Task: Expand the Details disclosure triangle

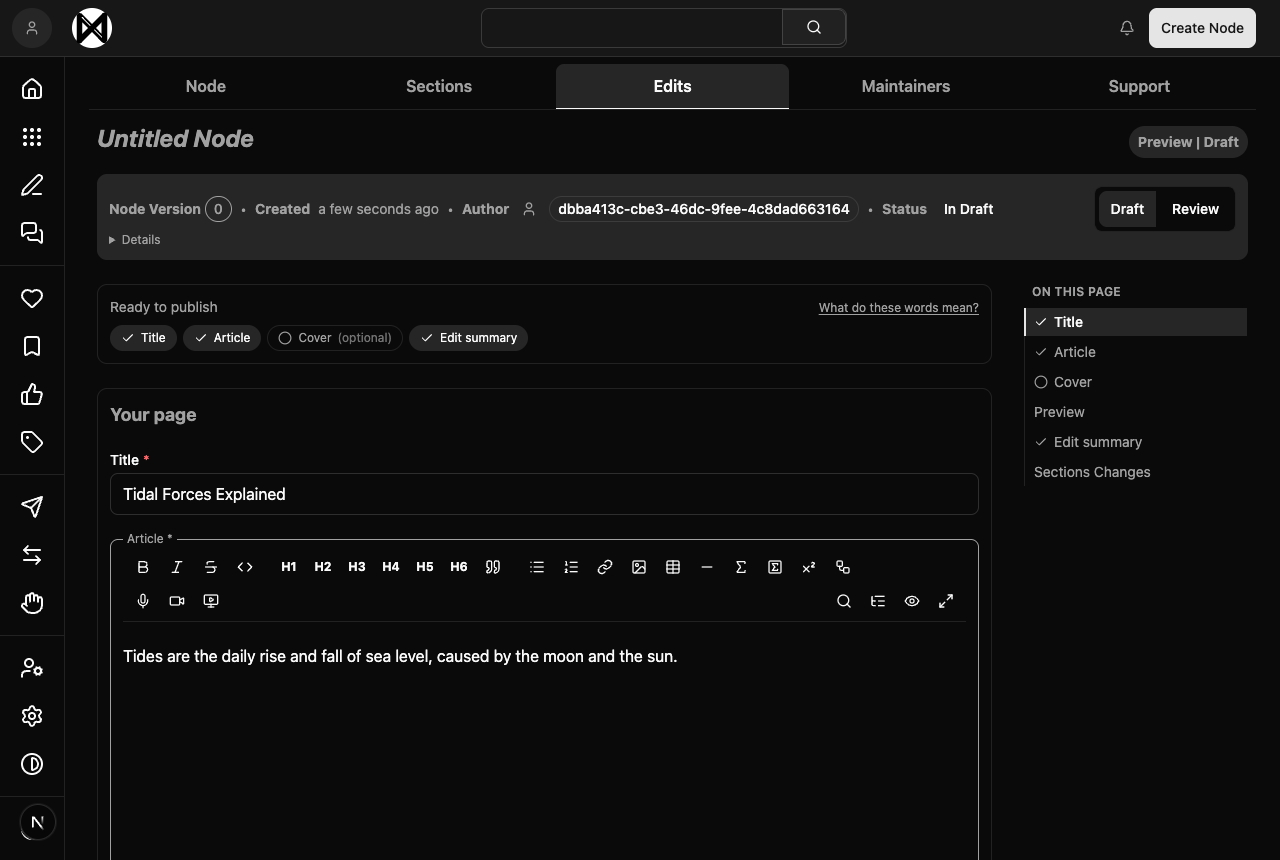Action: pyautogui.click(x=135, y=240)
